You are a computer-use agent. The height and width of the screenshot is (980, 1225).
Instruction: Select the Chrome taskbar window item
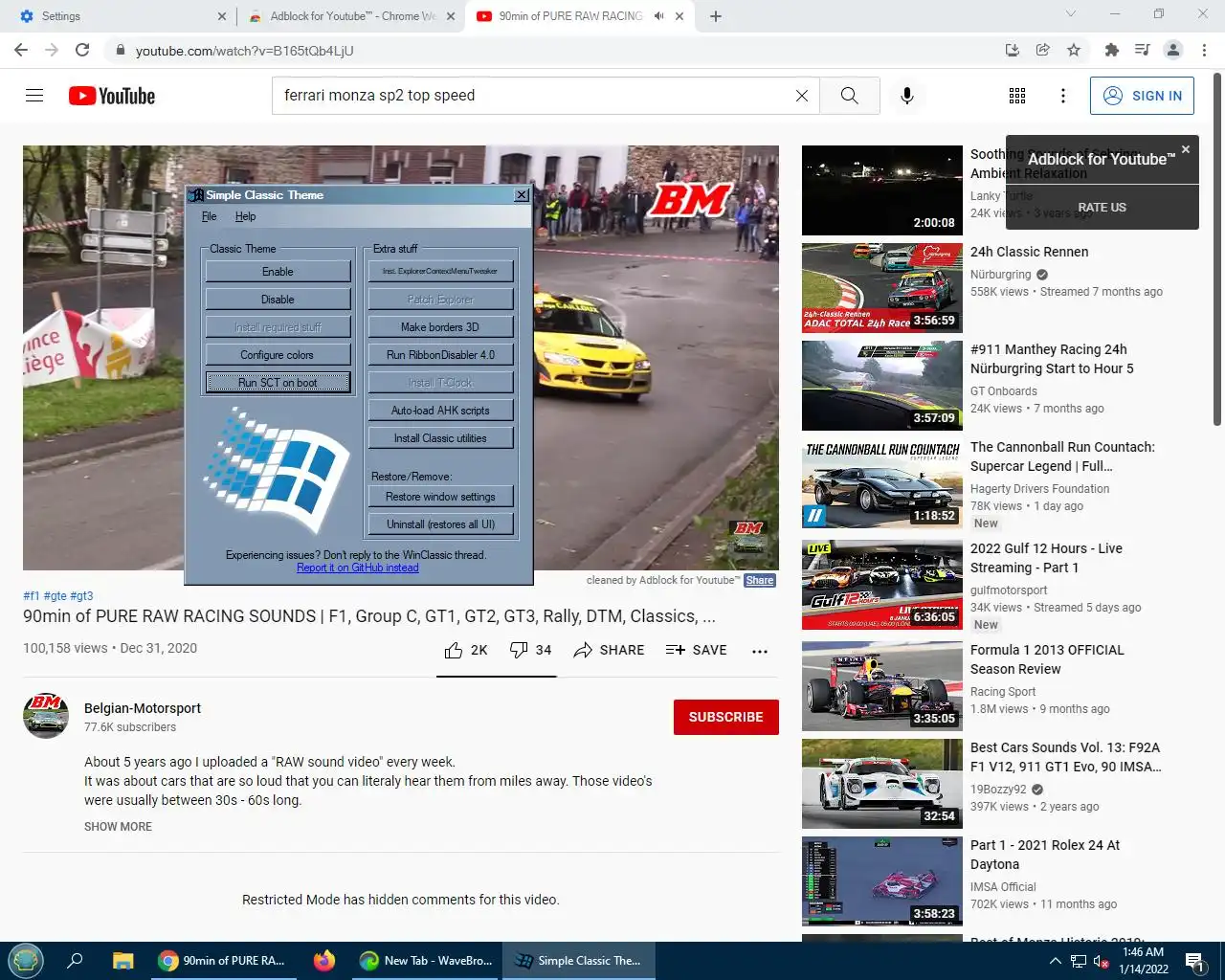[222, 961]
